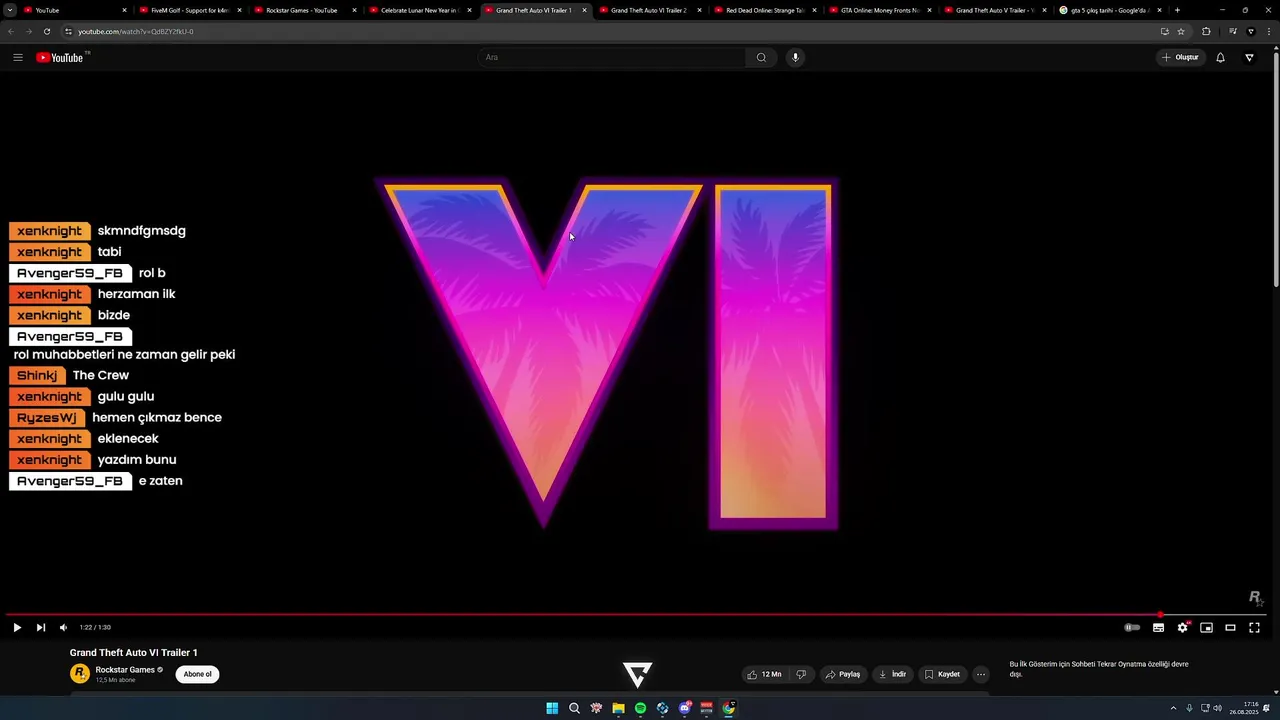Click the Kaydet save button

942,674
